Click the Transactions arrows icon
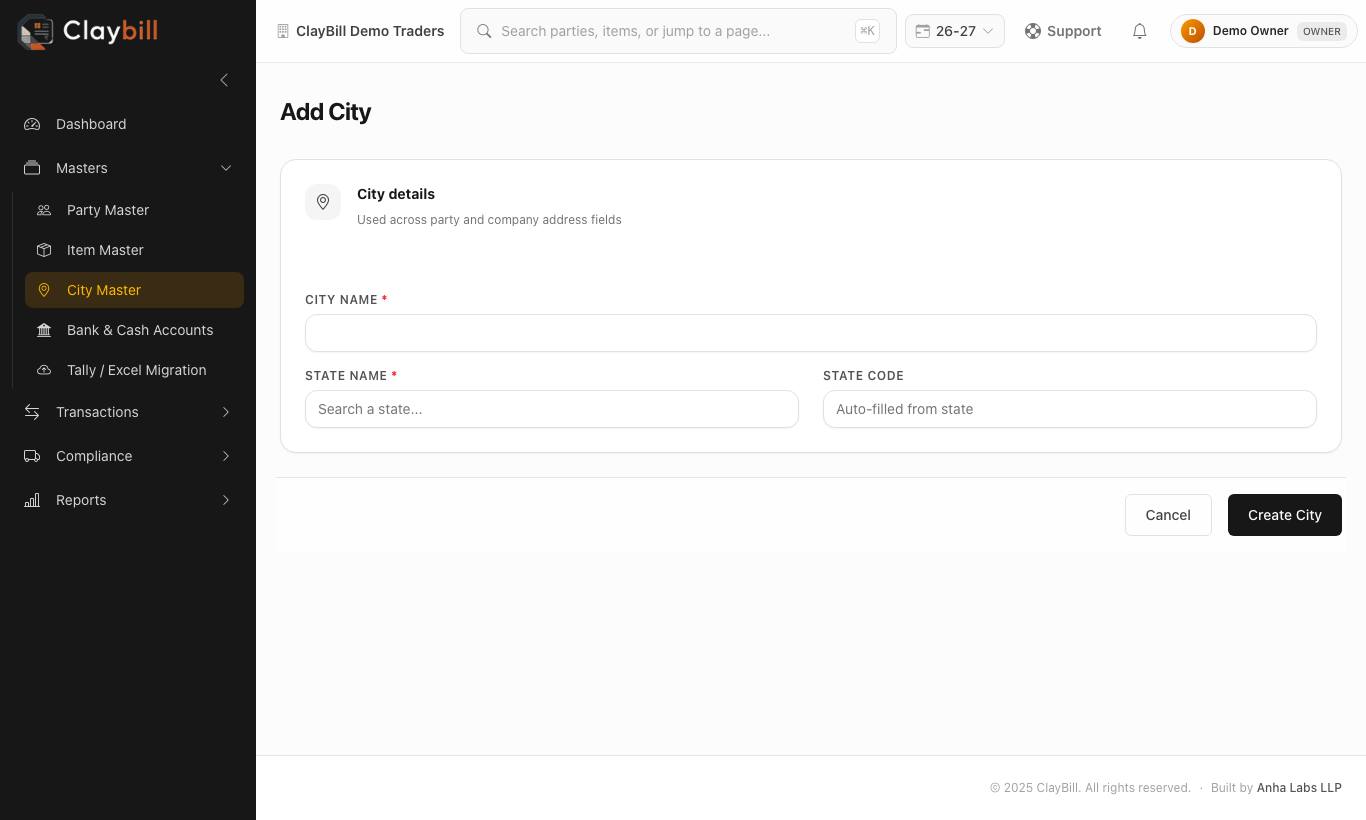The height and width of the screenshot is (820, 1366). click(x=32, y=412)
